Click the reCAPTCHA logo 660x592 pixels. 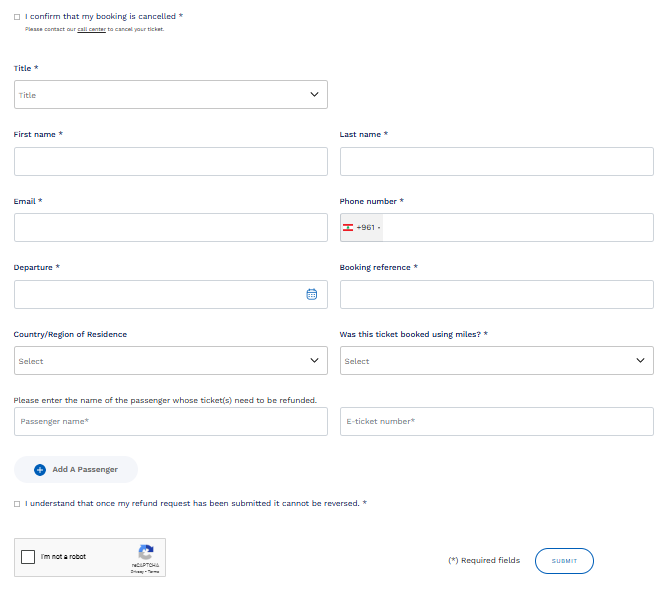point(146,552)
